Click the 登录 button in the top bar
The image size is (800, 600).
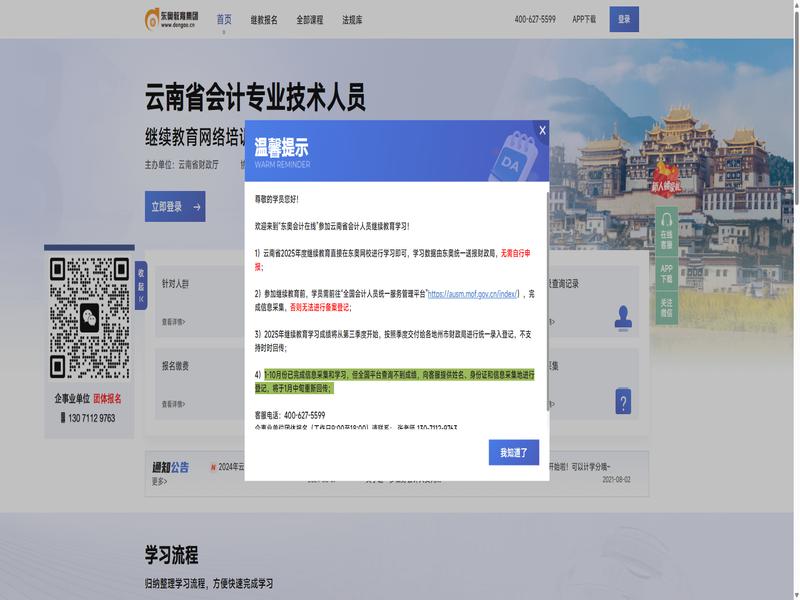point(624,19)
